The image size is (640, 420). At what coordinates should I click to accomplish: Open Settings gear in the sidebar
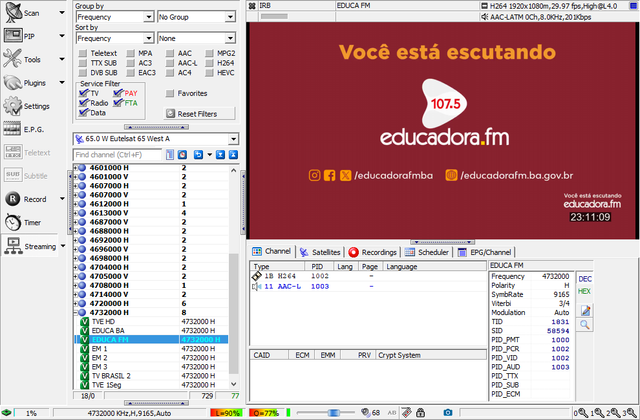pyautogui.click(x=13, y=106)
